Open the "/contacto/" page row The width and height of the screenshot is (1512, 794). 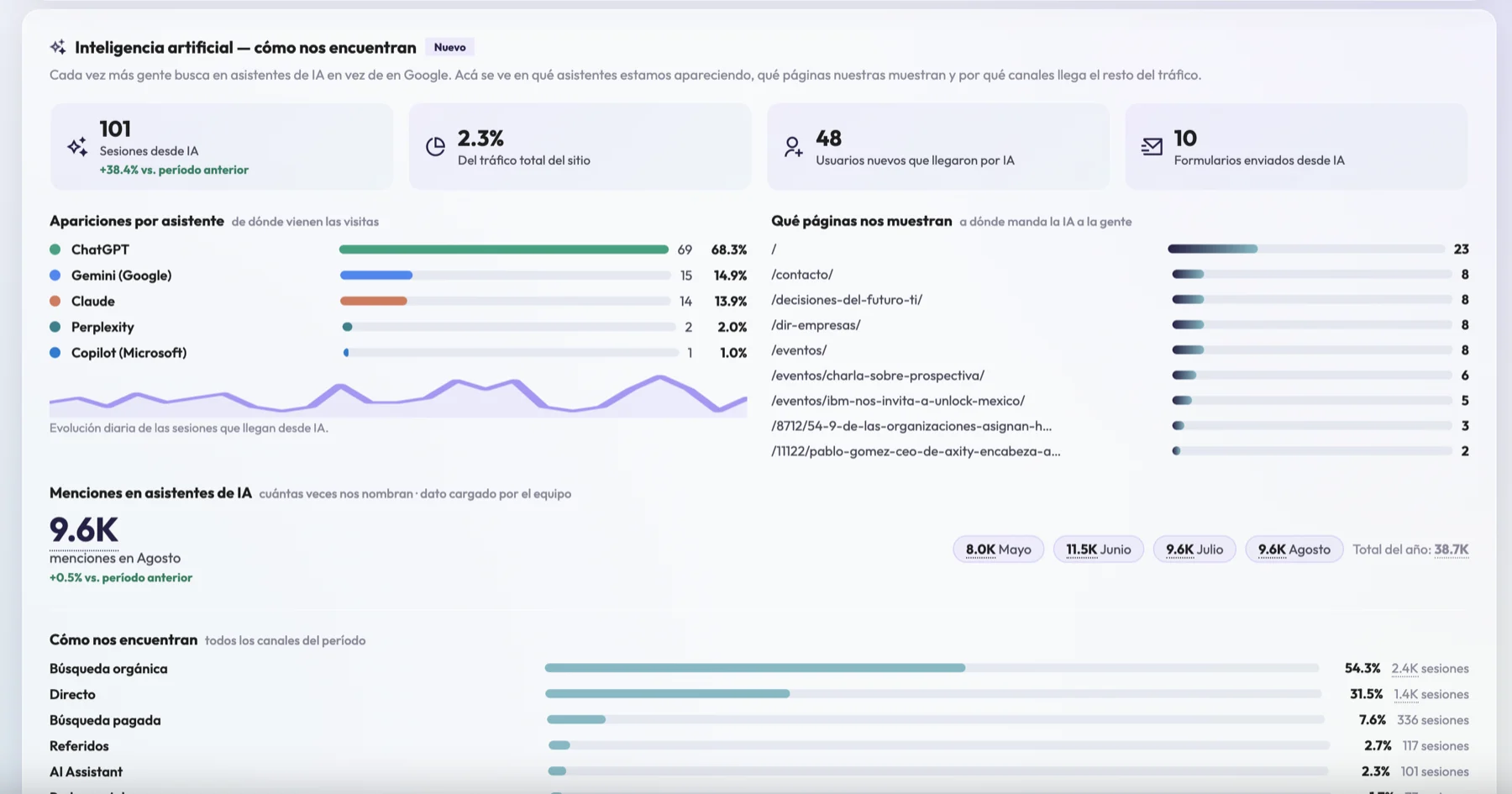point(1120,275)
